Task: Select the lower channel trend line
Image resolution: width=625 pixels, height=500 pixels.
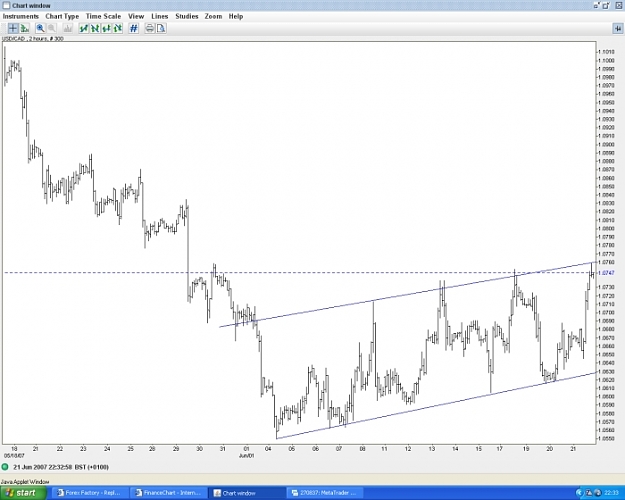Action: pos(436,406)
